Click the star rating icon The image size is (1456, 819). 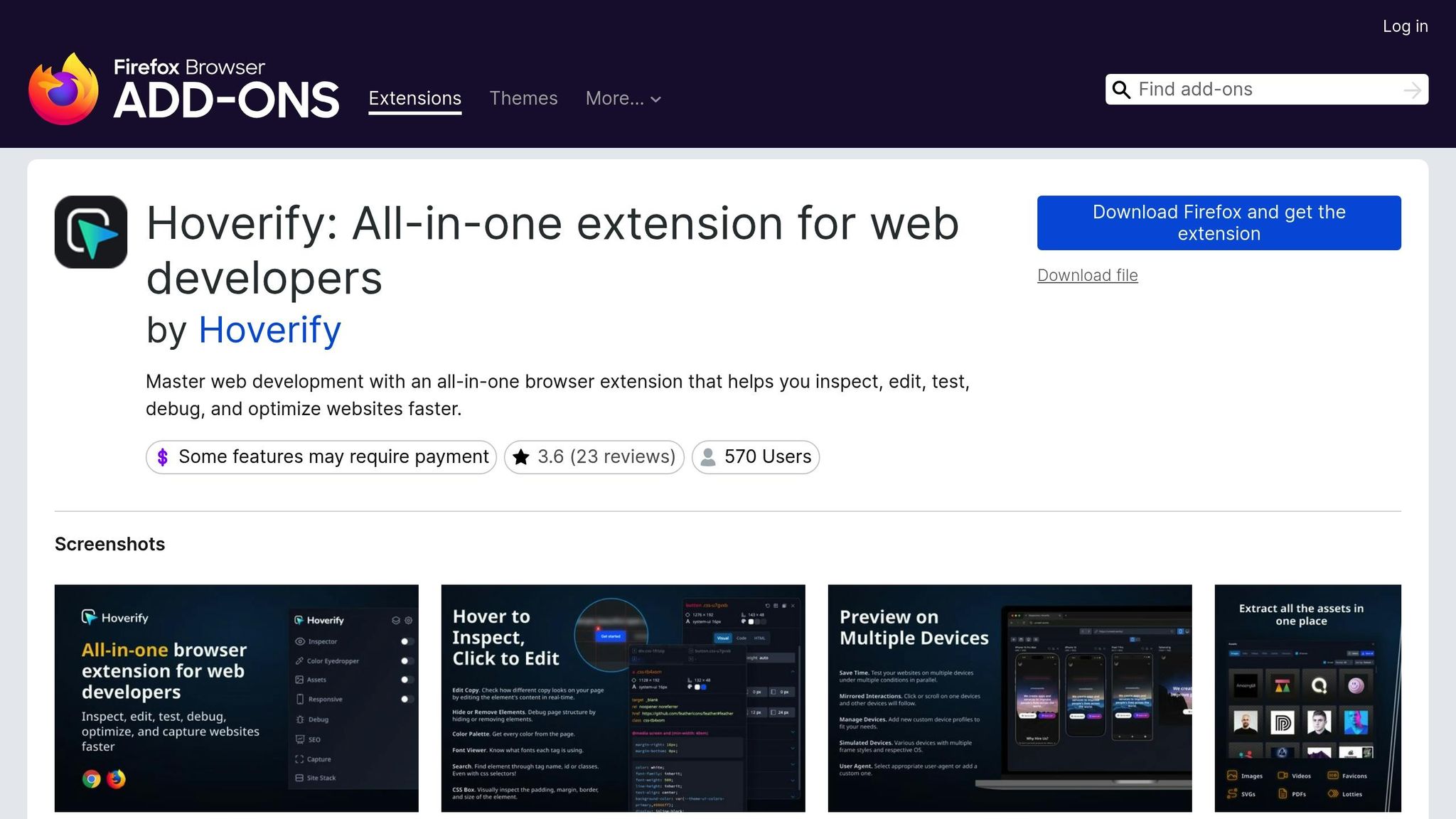point(521,457)
